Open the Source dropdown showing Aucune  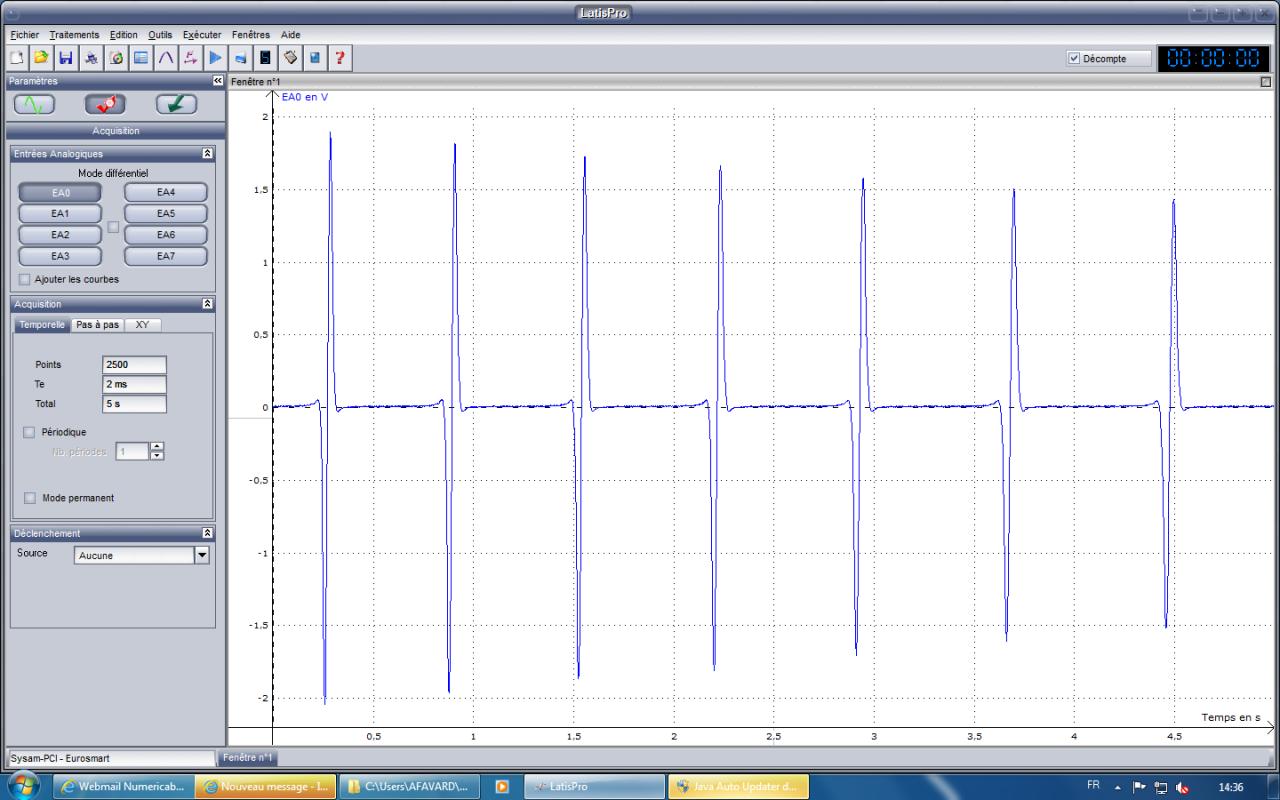coord(202,555)
